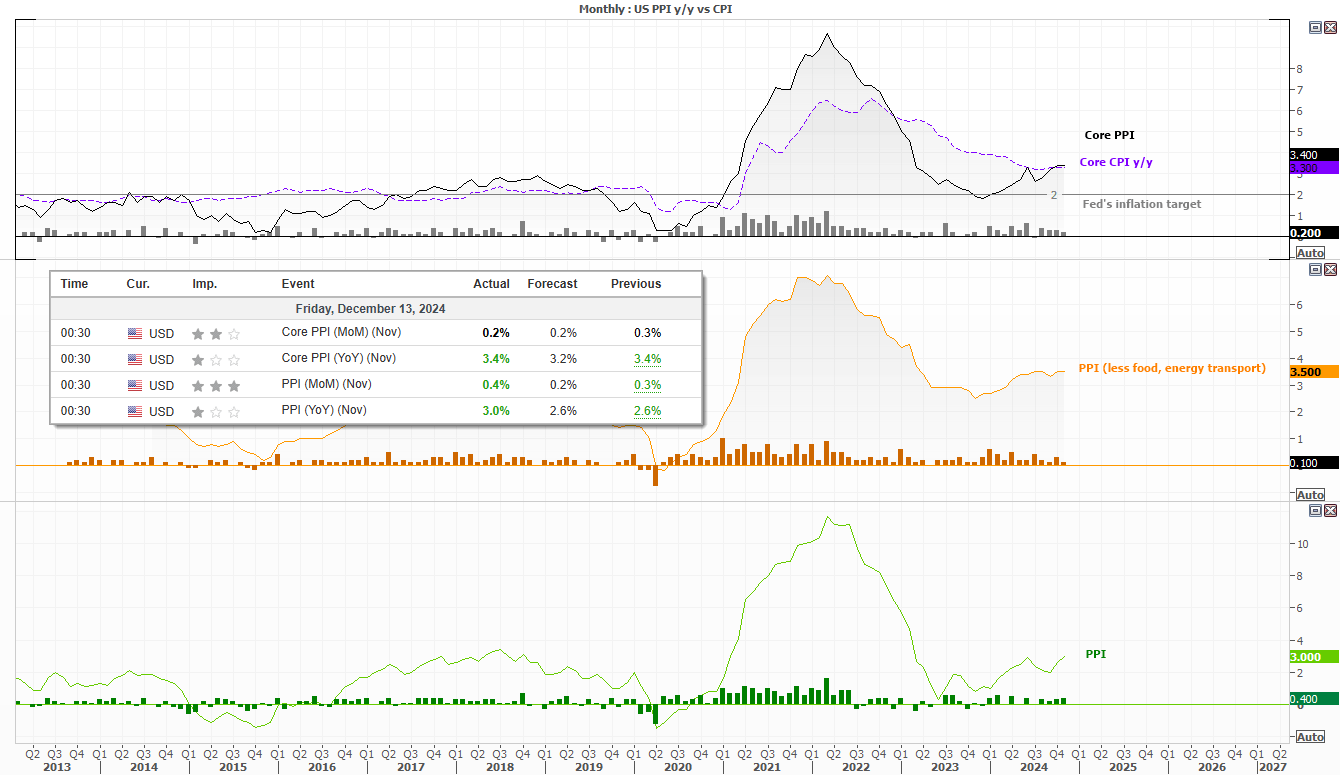Maximize the middle orange PPI pane
This screenshot has width=1340, height=775.
point(1315,269)
